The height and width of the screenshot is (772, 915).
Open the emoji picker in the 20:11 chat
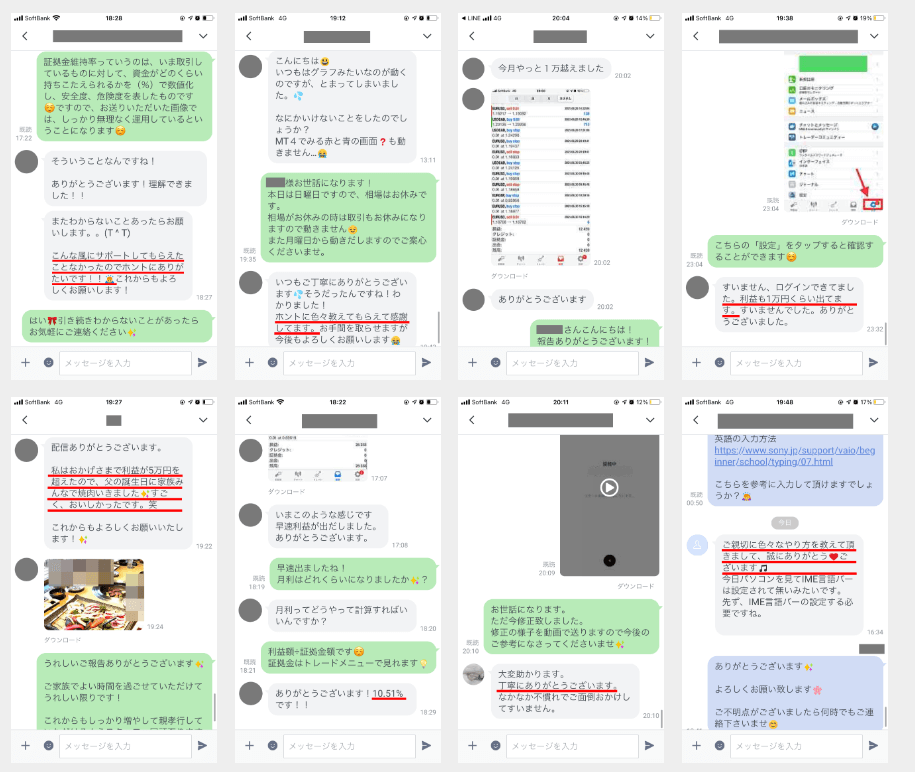496,745
